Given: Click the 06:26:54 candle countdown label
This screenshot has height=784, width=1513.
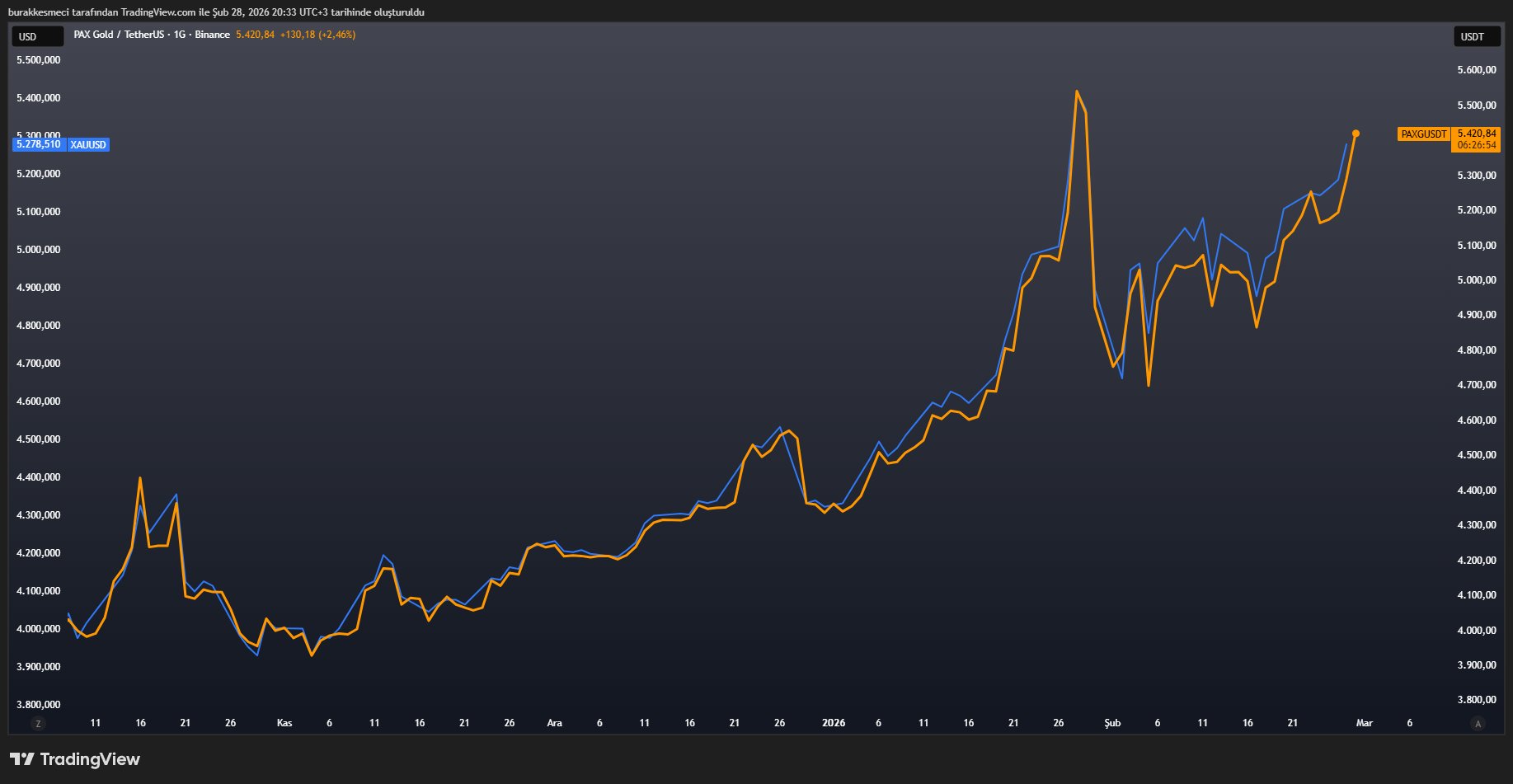Looking at the screenshot, I should [x=1476, y=145].
